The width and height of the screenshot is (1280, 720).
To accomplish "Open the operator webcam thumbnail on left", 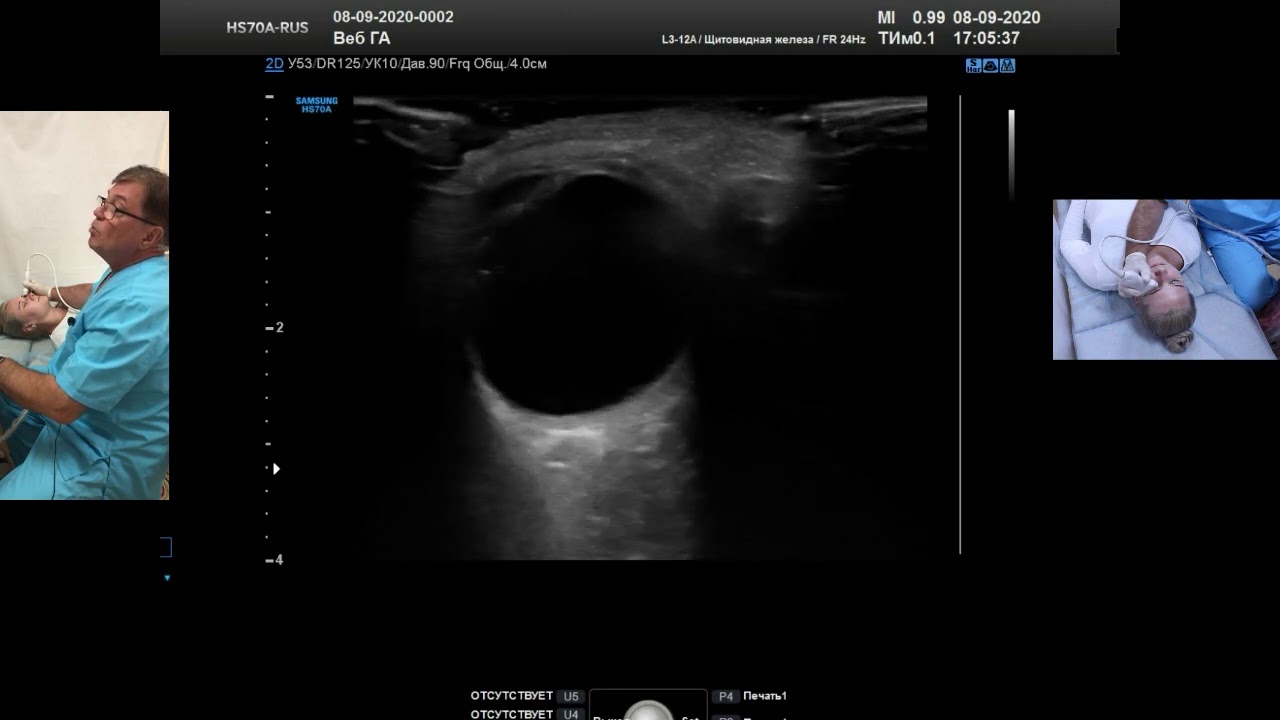I will [x=84, y=305].
